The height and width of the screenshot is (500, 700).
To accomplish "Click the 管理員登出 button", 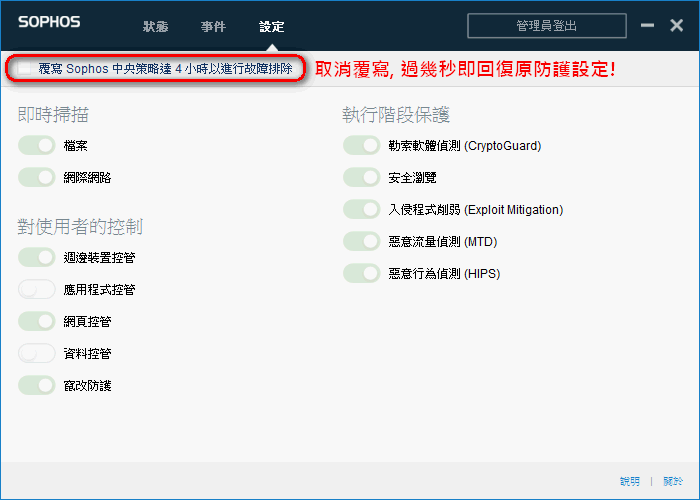I will coord(546,25).
